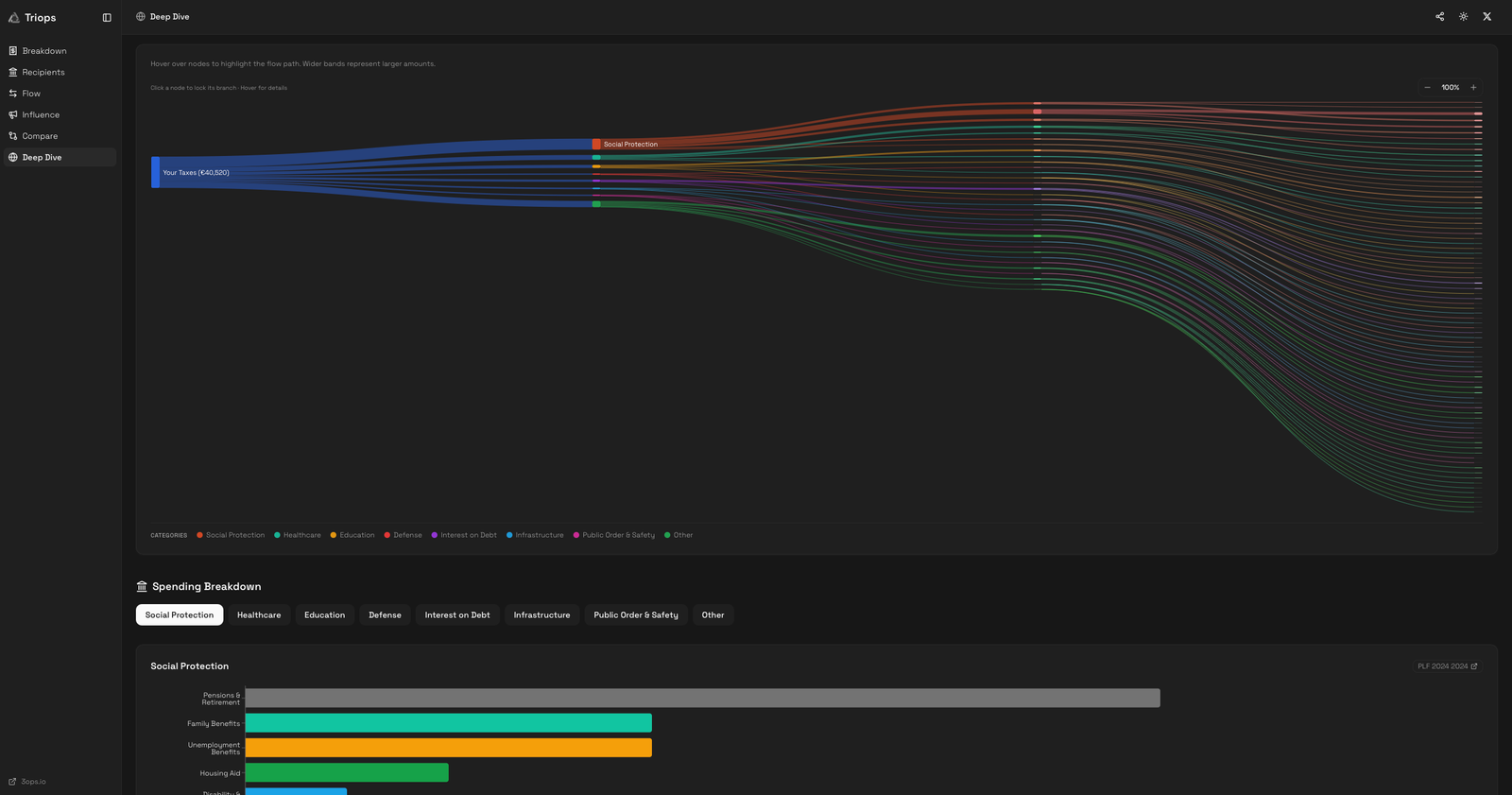Screen dimensions: 1512x795
Task: Go to Recipients in sidebar
Action: pyautogui.click(x=43, y=73)
